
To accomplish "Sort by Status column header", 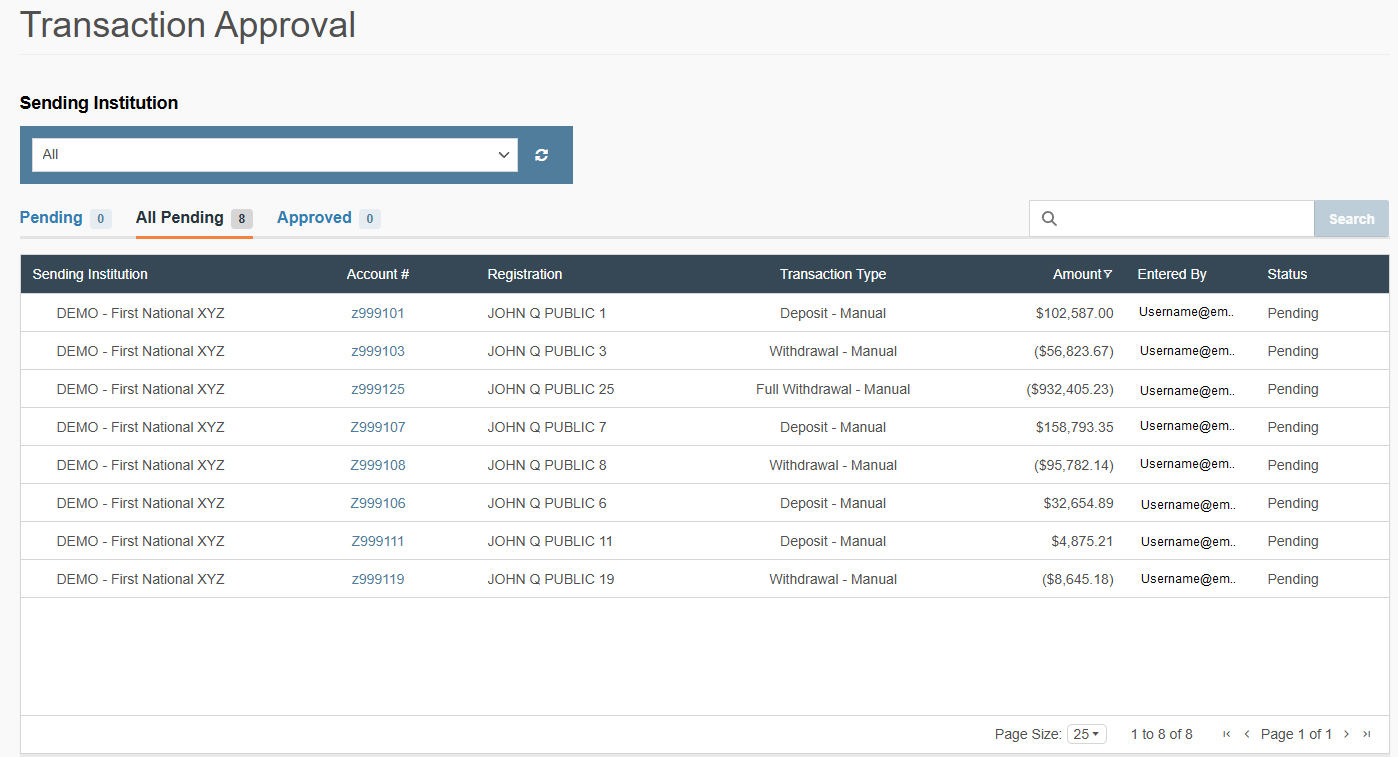I will coord(1287,274).
